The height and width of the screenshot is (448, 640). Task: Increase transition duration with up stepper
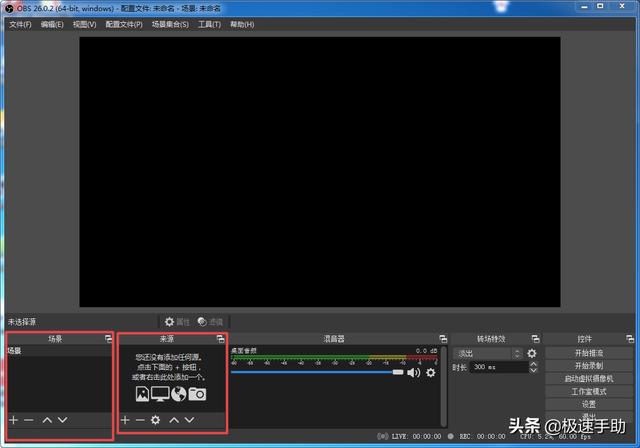(533, 364)
